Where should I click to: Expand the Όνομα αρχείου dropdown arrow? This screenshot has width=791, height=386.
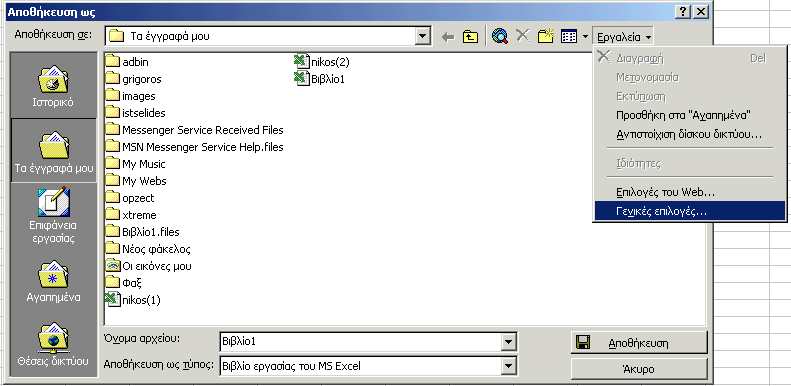(510, 342)
